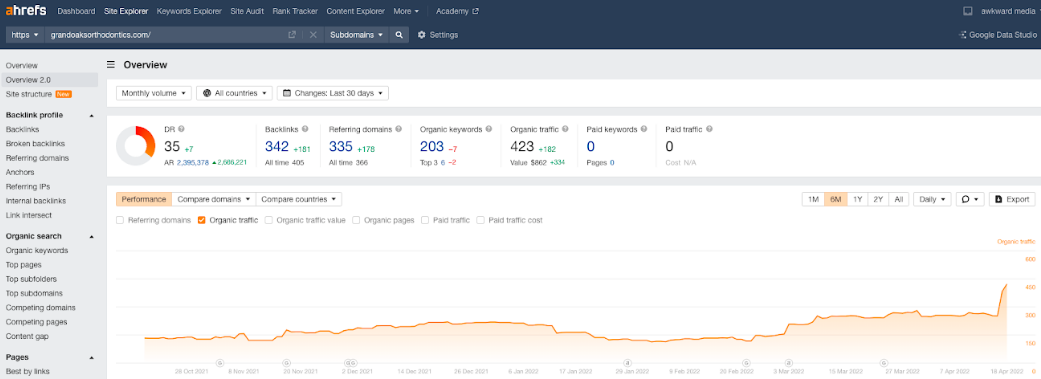Open Content gap in sidebar

[27, 337]
